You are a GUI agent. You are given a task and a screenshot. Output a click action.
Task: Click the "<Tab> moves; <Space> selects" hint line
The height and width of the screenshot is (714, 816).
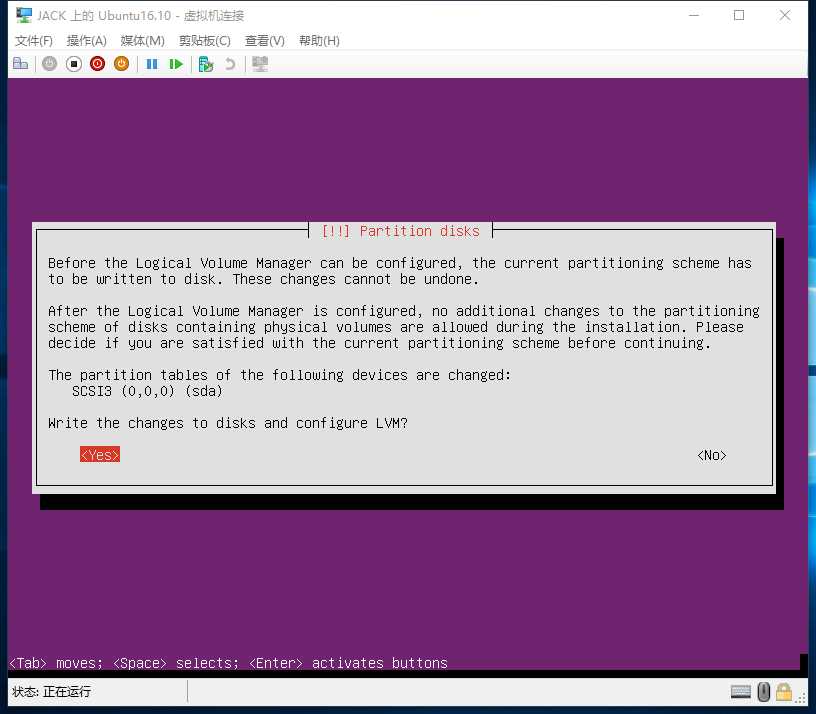228,663
